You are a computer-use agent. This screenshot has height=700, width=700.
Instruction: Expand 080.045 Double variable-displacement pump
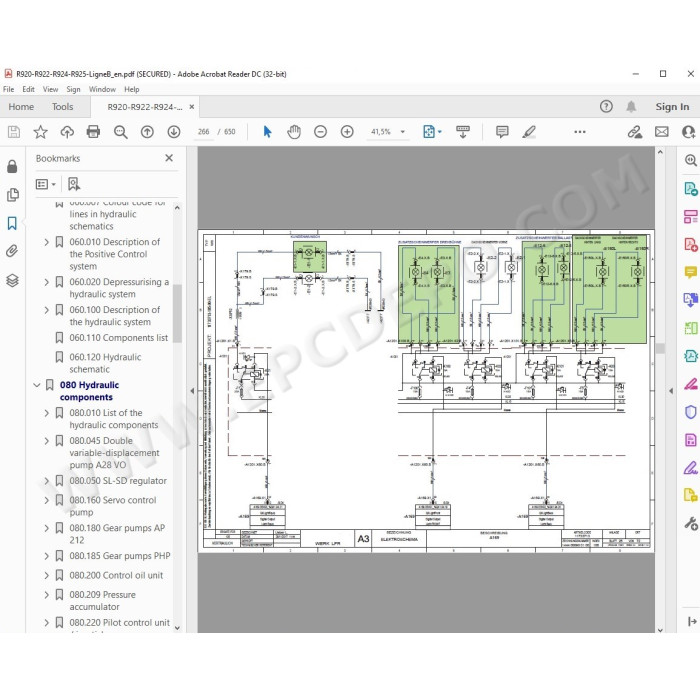[x=46, y=441]
